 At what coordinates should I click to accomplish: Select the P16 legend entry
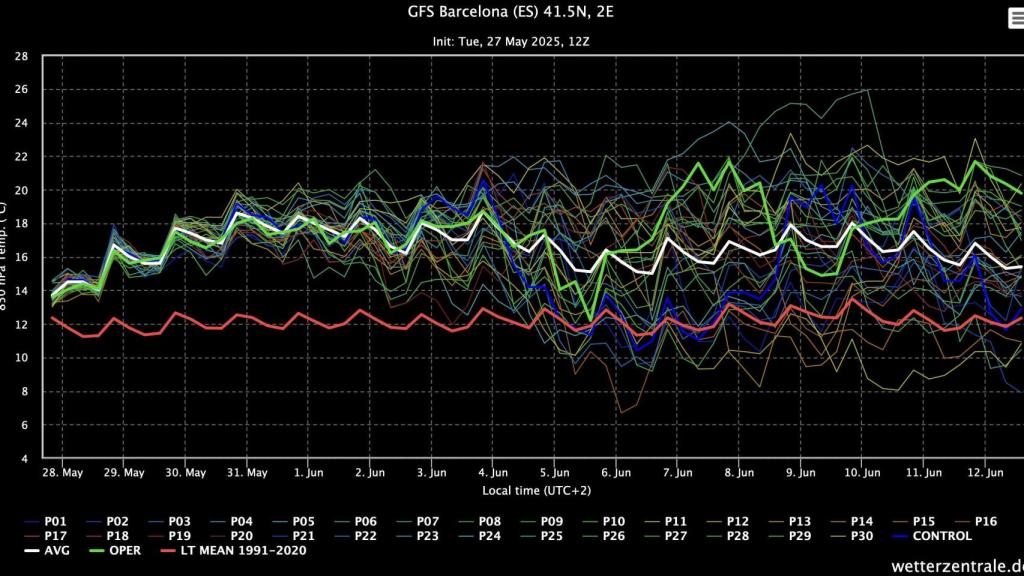click(985, 521)
